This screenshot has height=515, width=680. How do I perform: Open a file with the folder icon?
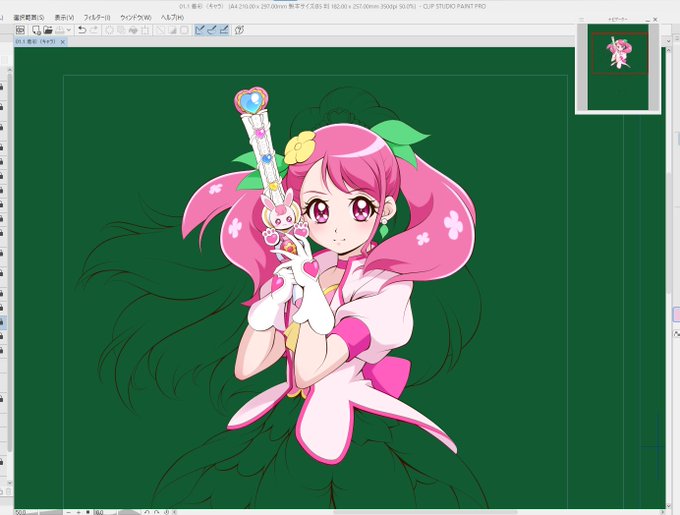click(x=48, y=30)
